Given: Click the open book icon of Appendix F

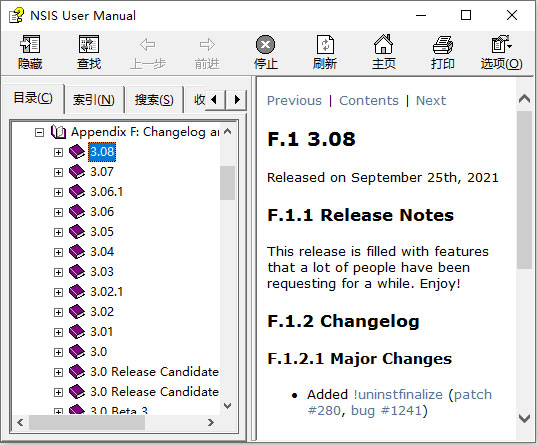Looking at the screenshot, I should click(x=58, y=132).
